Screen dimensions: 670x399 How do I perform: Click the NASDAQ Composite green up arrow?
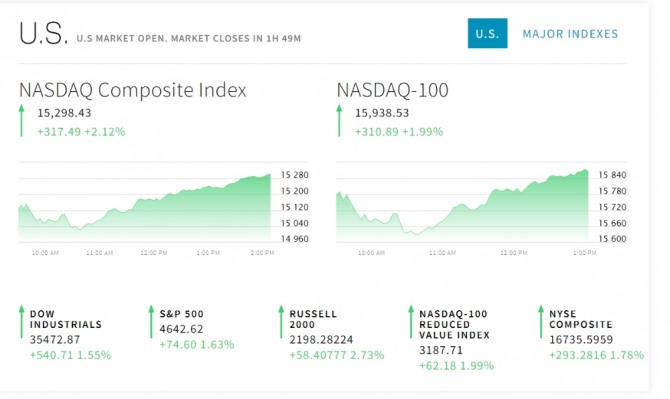(21, 120)
